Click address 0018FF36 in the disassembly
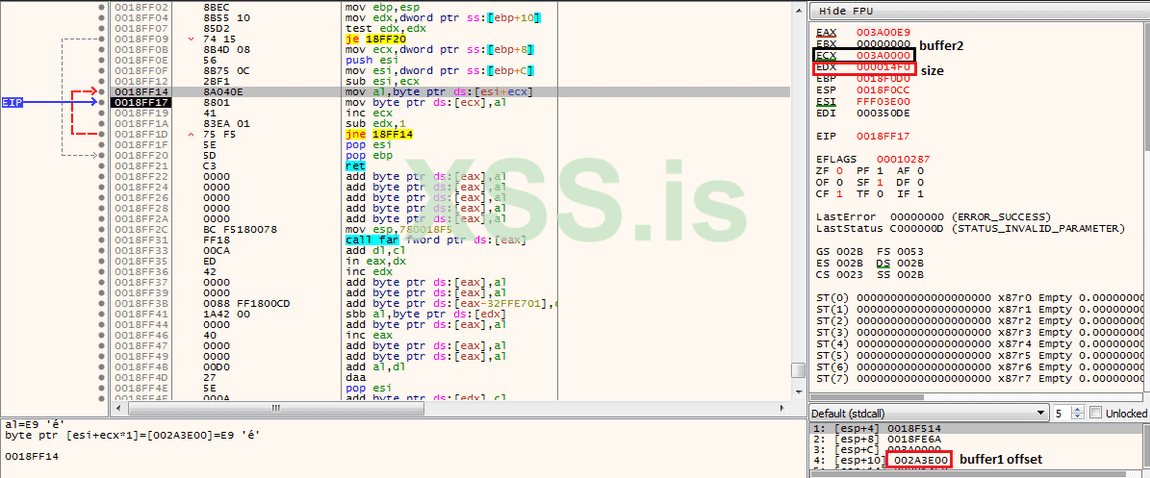 click(x=142, y=271)
